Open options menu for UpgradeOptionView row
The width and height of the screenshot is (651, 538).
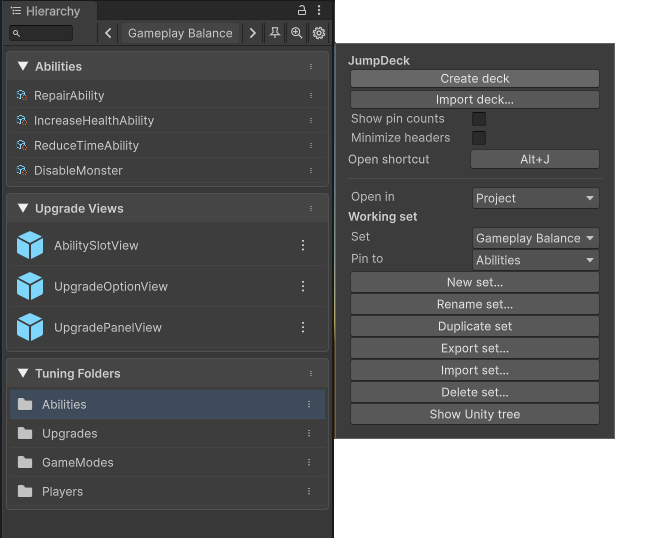pos(303,286)
